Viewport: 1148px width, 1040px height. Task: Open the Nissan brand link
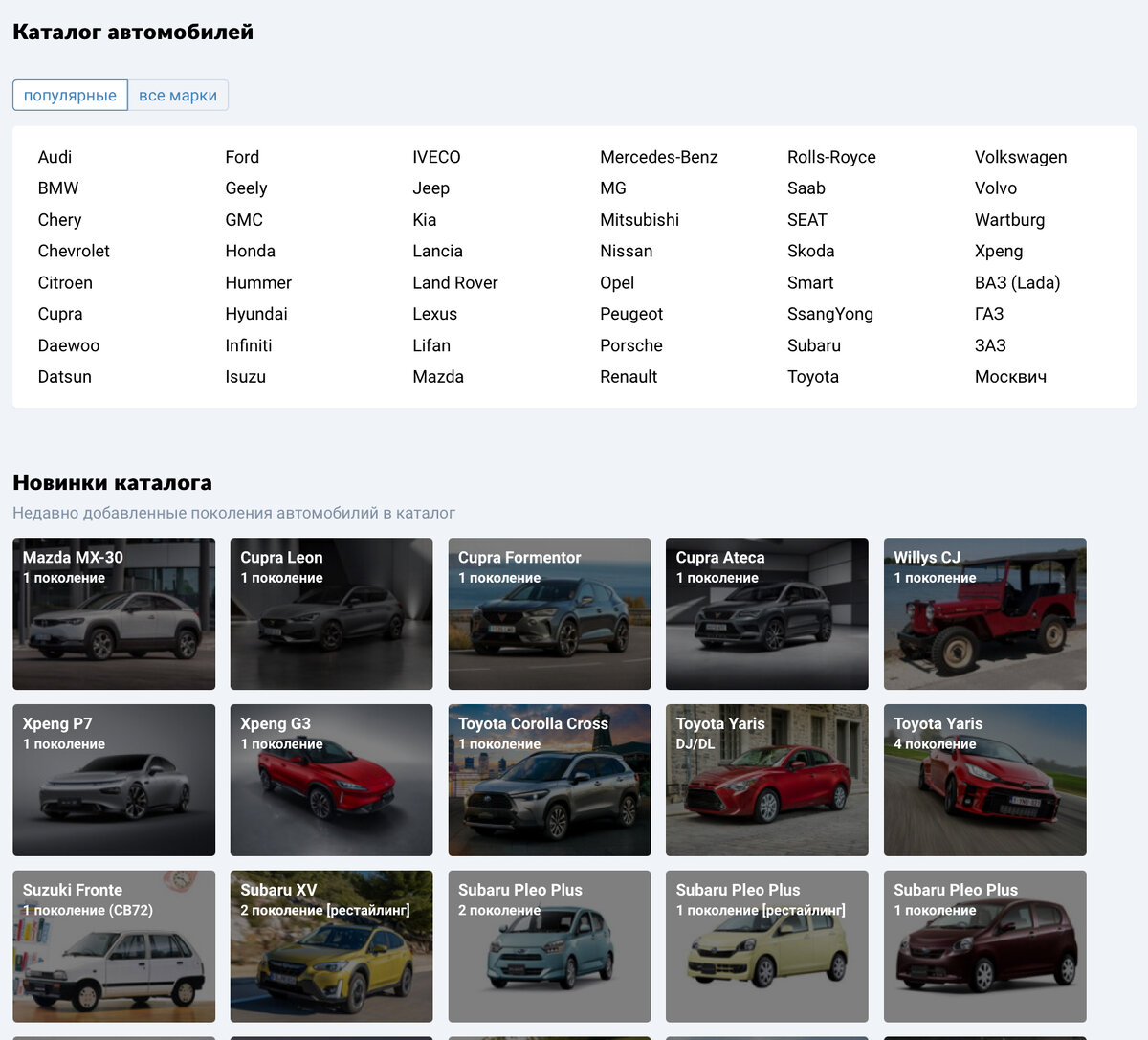(x=627, y=251)
